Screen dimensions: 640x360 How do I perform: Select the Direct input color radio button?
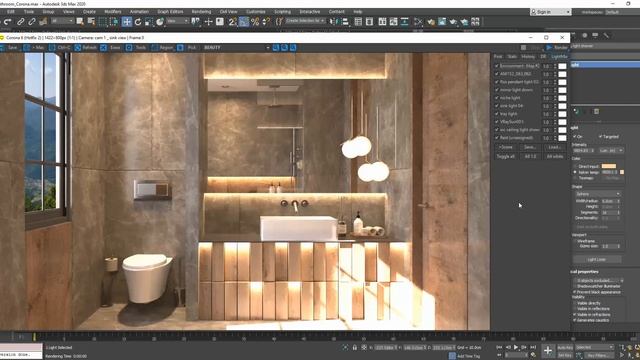coord(576,167)
